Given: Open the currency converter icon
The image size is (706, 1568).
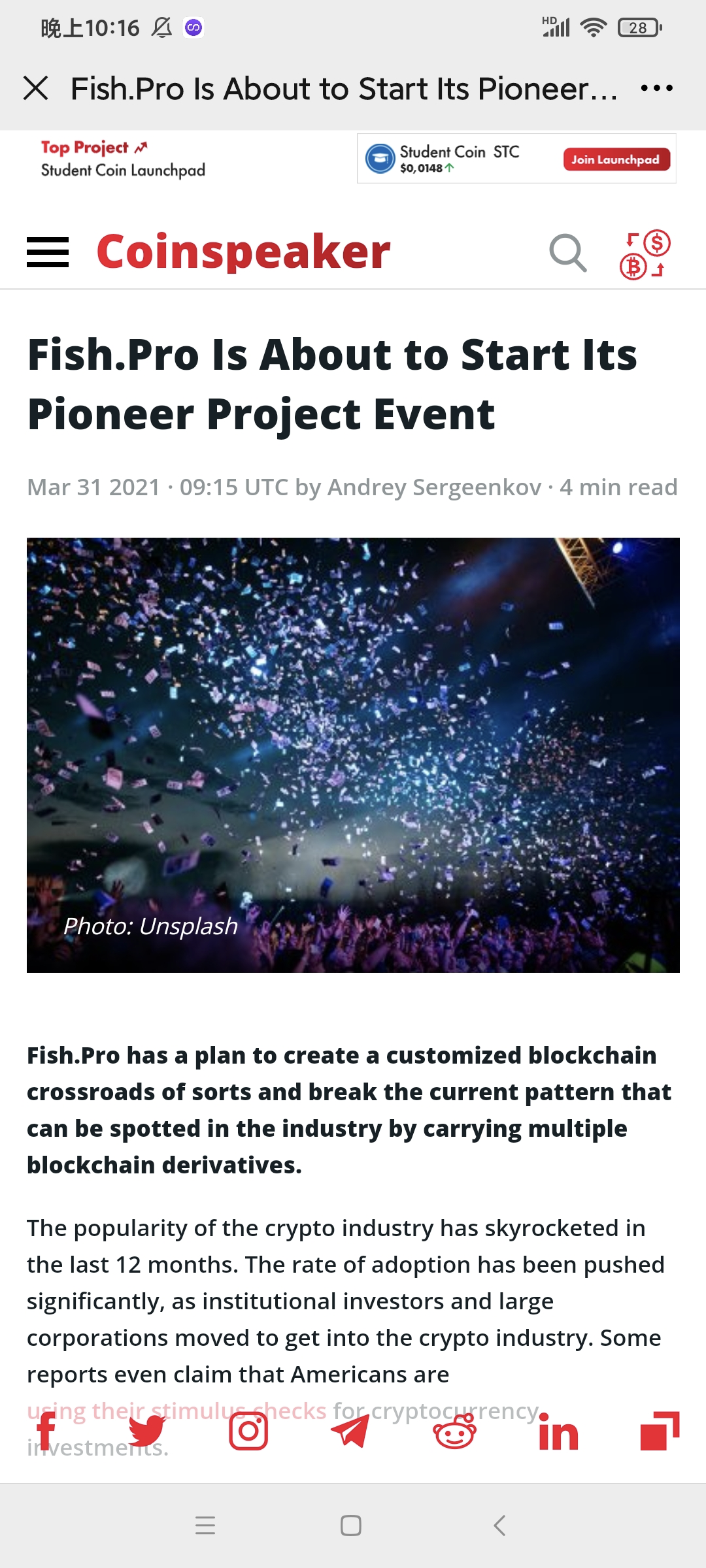Looking at the screenshot, I should [645, 254].
